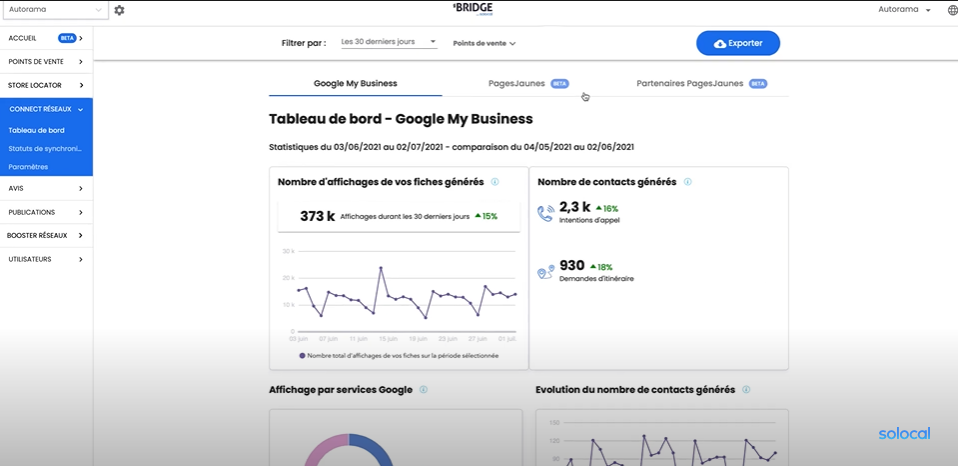Click the donut chart under Affichage par services

tap(348, 449)
